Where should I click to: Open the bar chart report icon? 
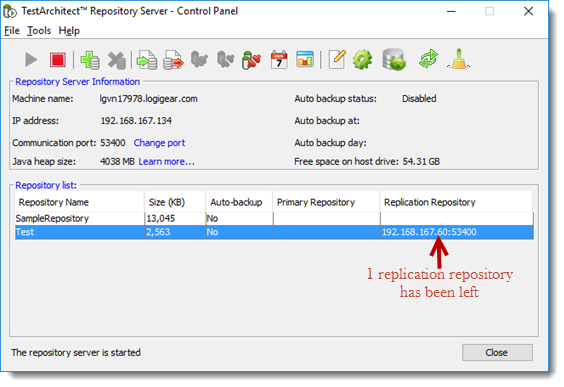pos(305,60)
